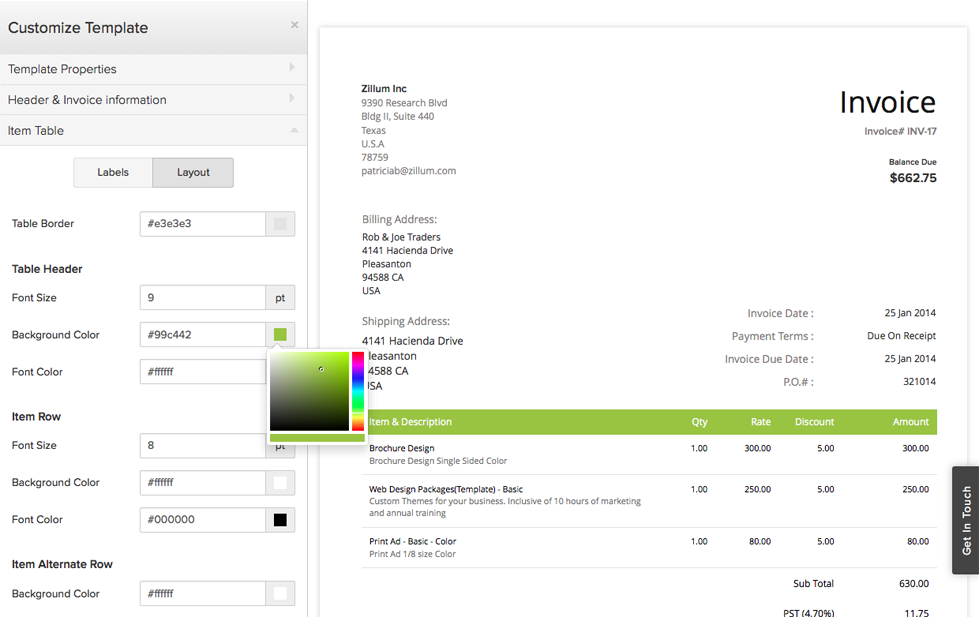Click Table Header Background Color hex field
This screenshot has width=980, height=617.
pyautogui.click(x=202, y=335)
